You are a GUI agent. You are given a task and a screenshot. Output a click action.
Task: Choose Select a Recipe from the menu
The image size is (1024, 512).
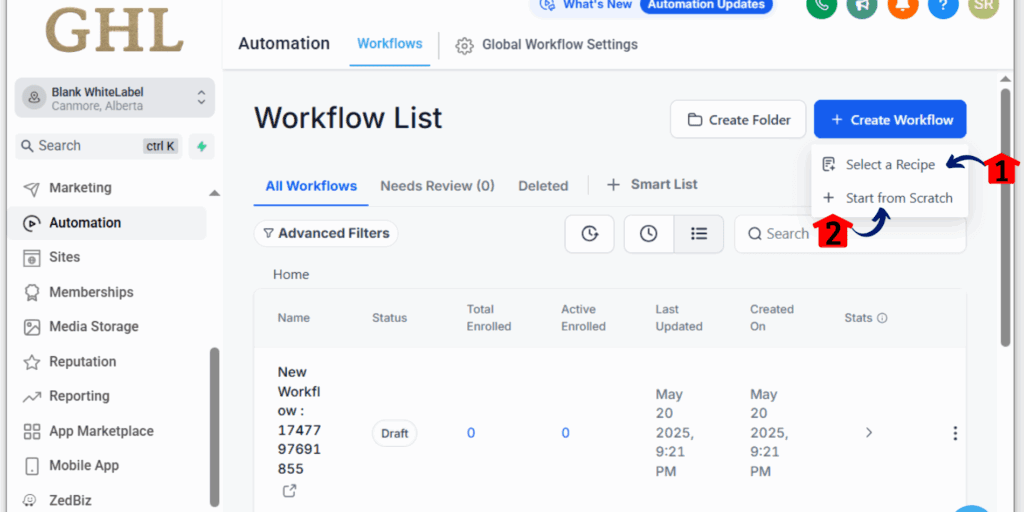pyautogui.click(x=889, y=165)
